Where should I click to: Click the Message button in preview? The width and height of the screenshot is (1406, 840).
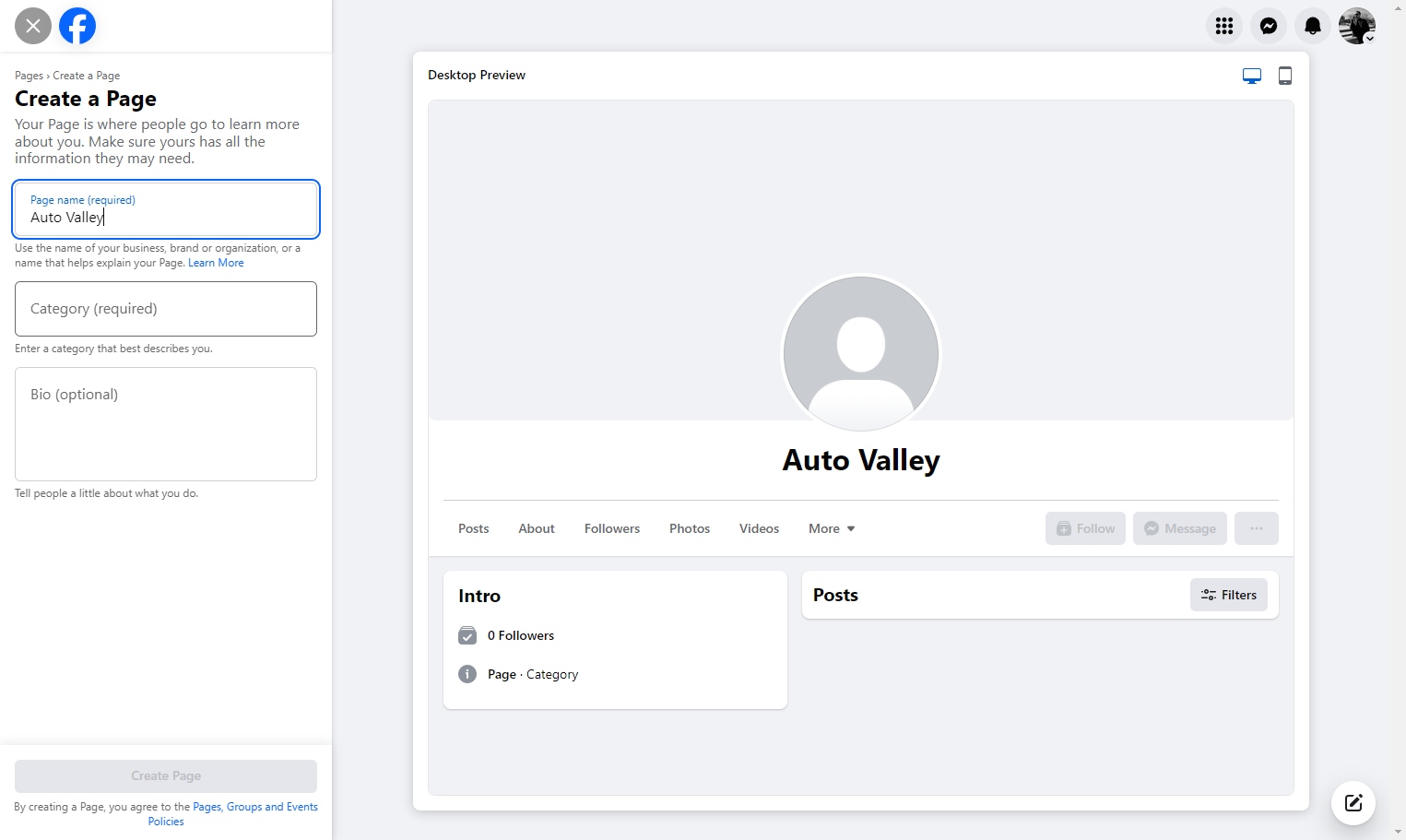1180,528
